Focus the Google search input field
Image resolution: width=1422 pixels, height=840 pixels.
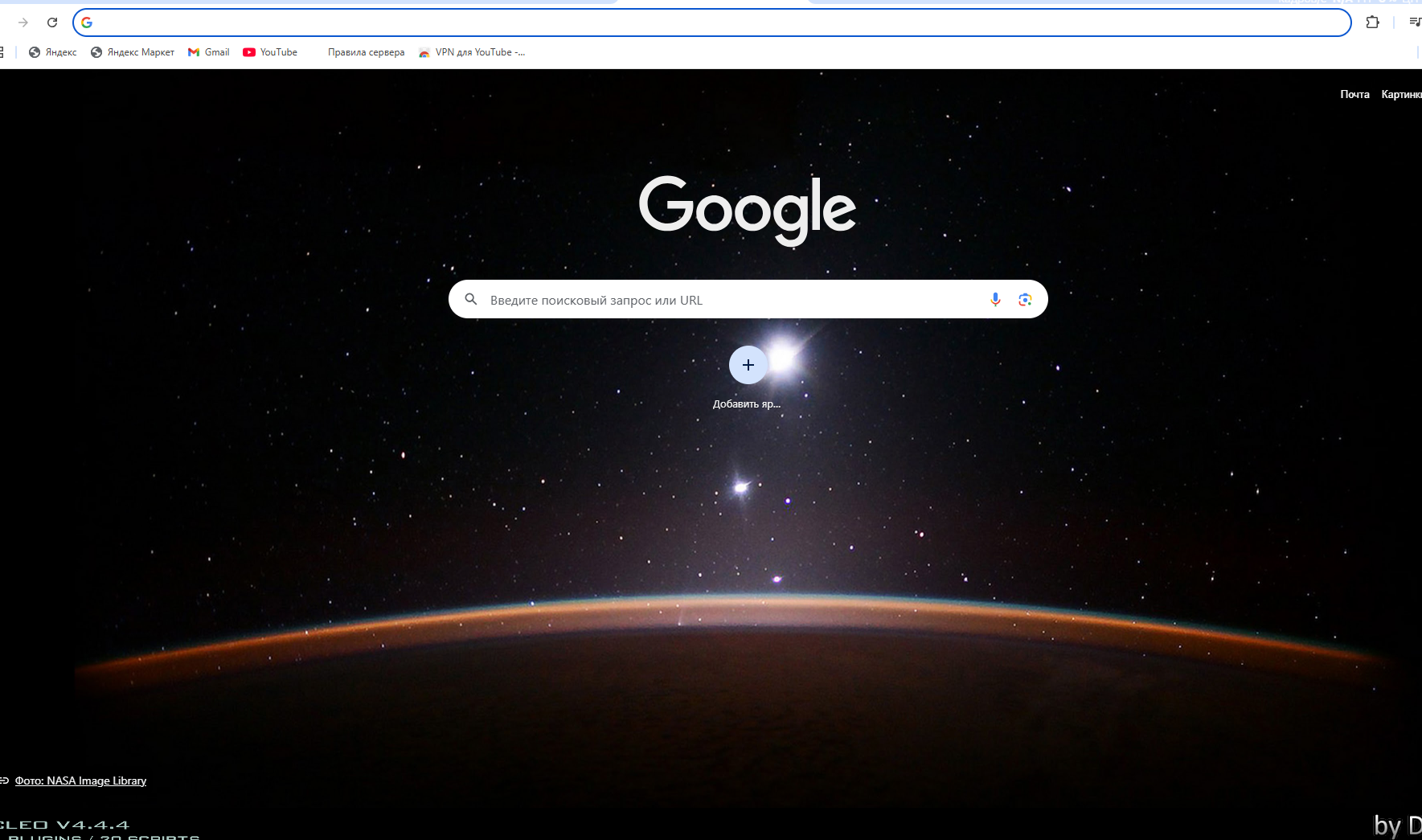(x=723, y=300)
